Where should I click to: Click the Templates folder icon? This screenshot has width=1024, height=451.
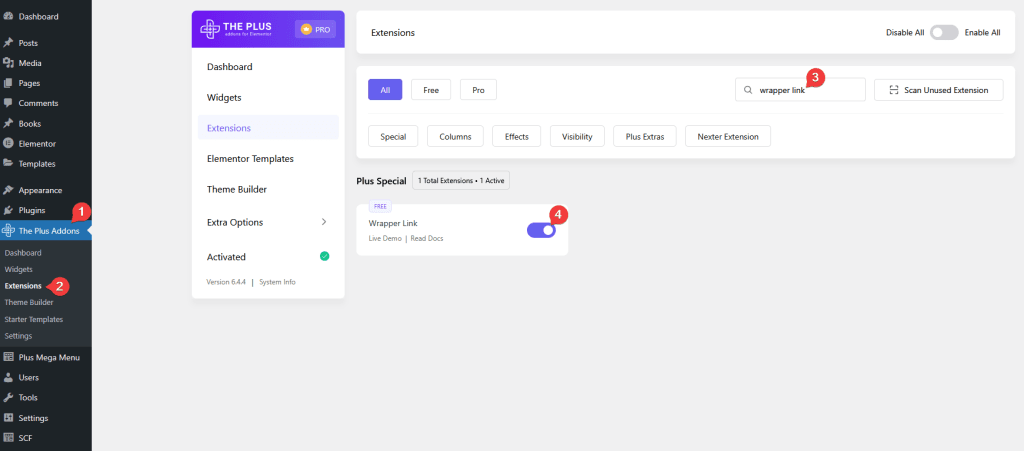coord(8,164)
